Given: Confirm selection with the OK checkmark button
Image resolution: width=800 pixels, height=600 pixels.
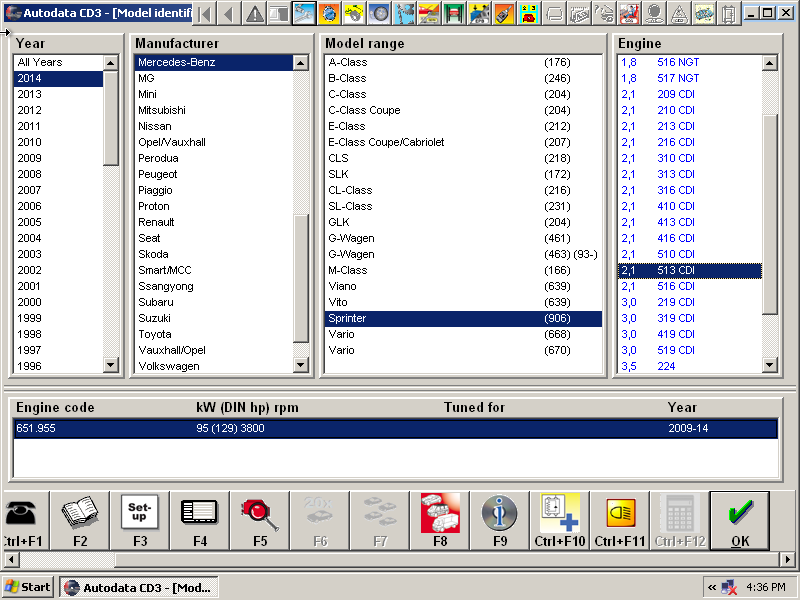Looking at the screenshot, I should point(740,520).
